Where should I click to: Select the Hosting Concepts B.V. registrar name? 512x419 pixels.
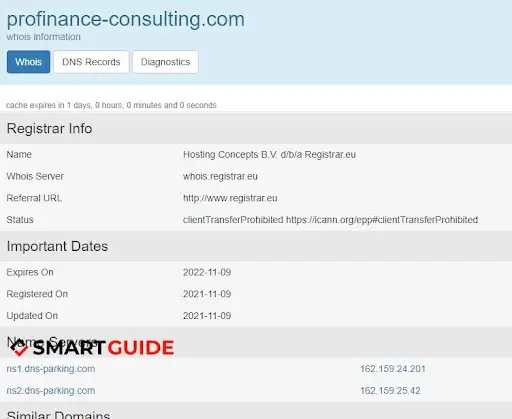269,155
